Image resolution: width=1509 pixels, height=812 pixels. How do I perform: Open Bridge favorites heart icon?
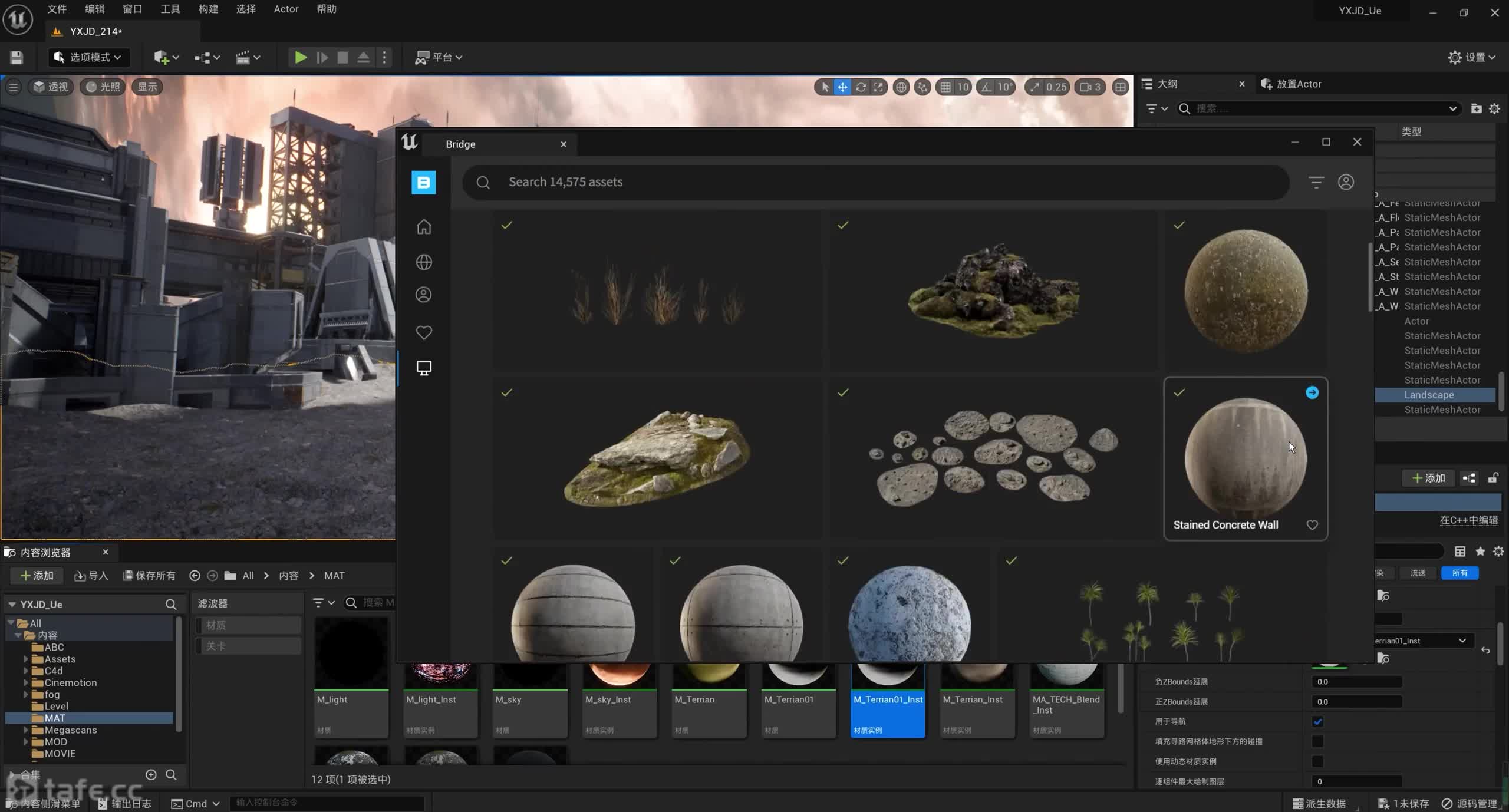tap(424, 332)
